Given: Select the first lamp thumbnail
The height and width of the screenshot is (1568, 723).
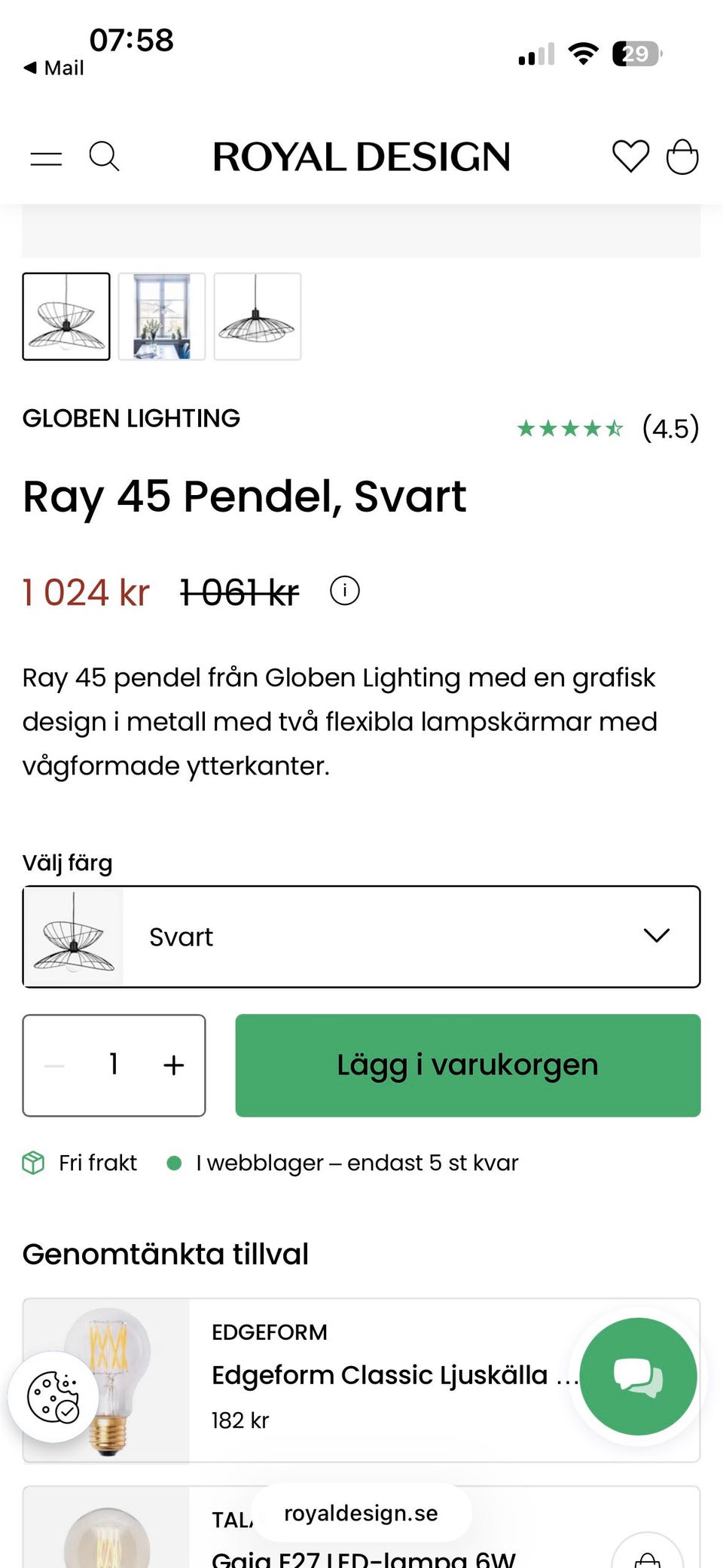Looking at the screenshot, I should tap(66, 316).
